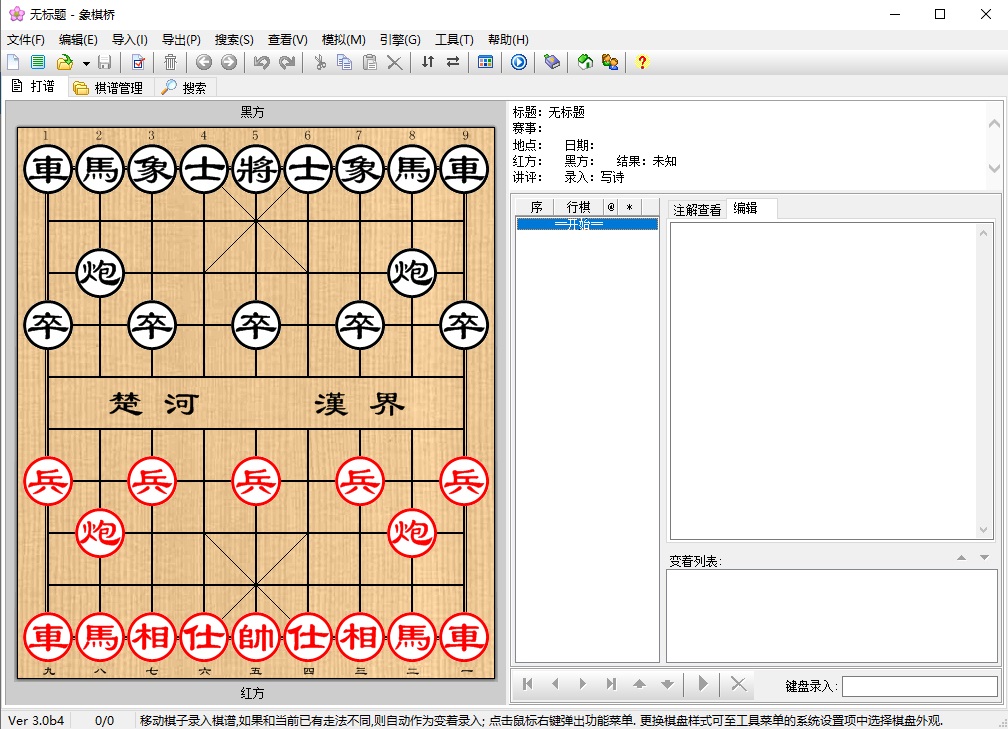
Task: Click inside the 键盘录入 input field
Action: pyautogui.click(x=921, y=685)
